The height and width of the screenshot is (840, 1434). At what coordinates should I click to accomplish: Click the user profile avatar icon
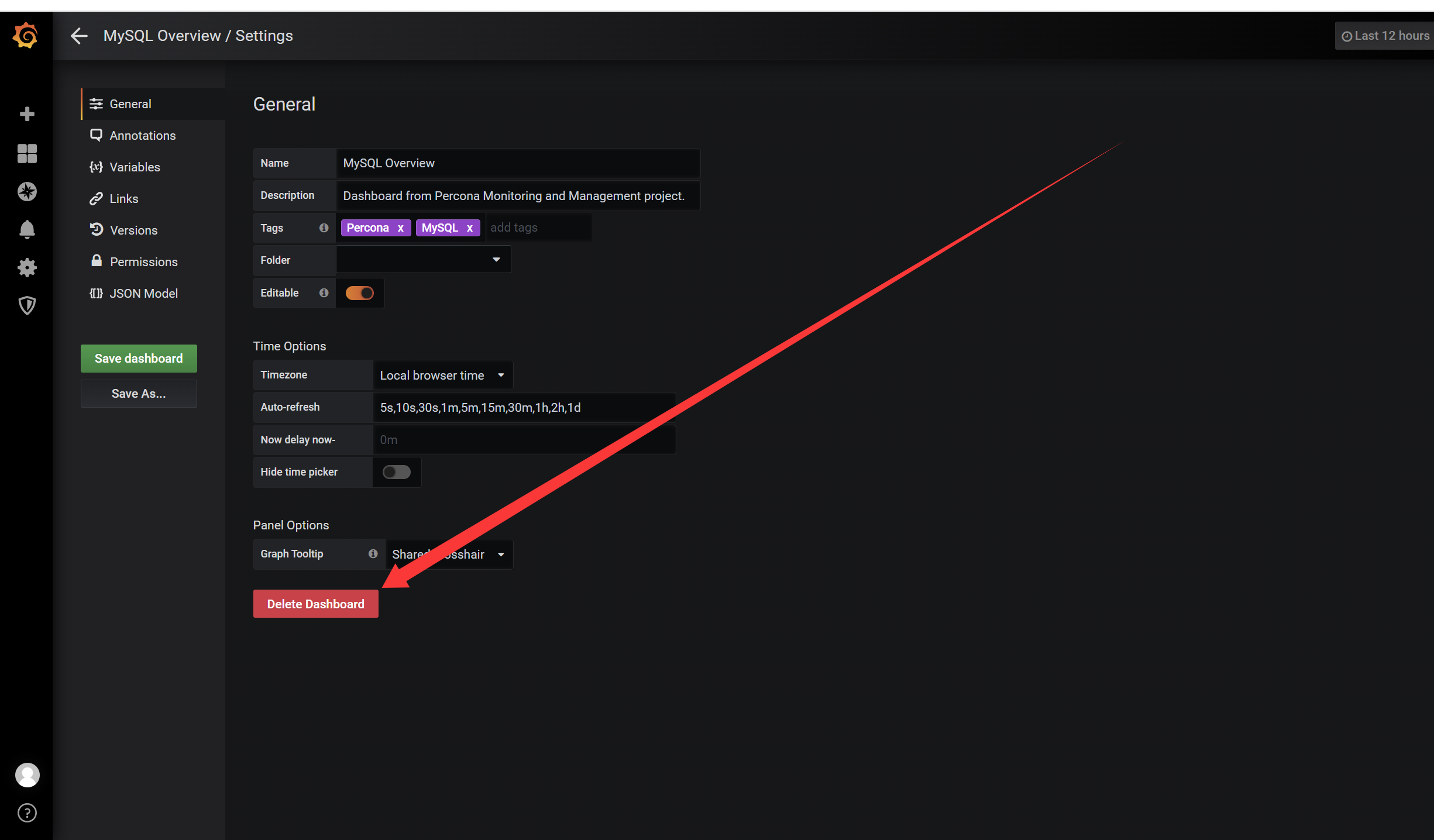click(27, 775)
